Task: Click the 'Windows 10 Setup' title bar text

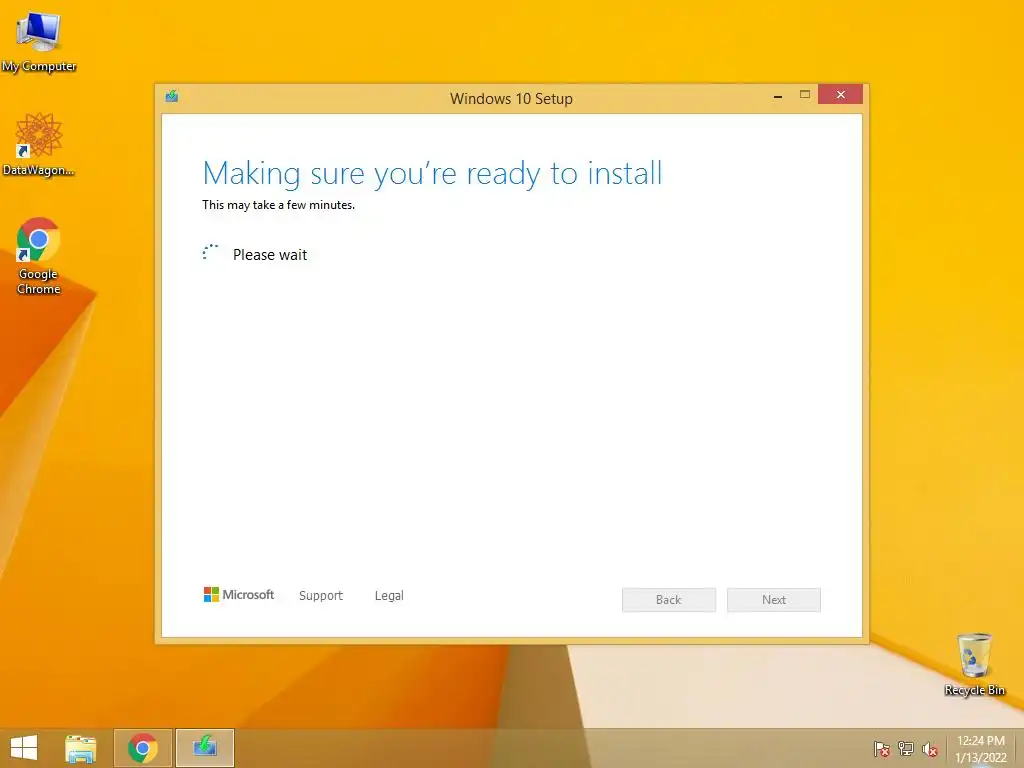Action: coord(511,99)
